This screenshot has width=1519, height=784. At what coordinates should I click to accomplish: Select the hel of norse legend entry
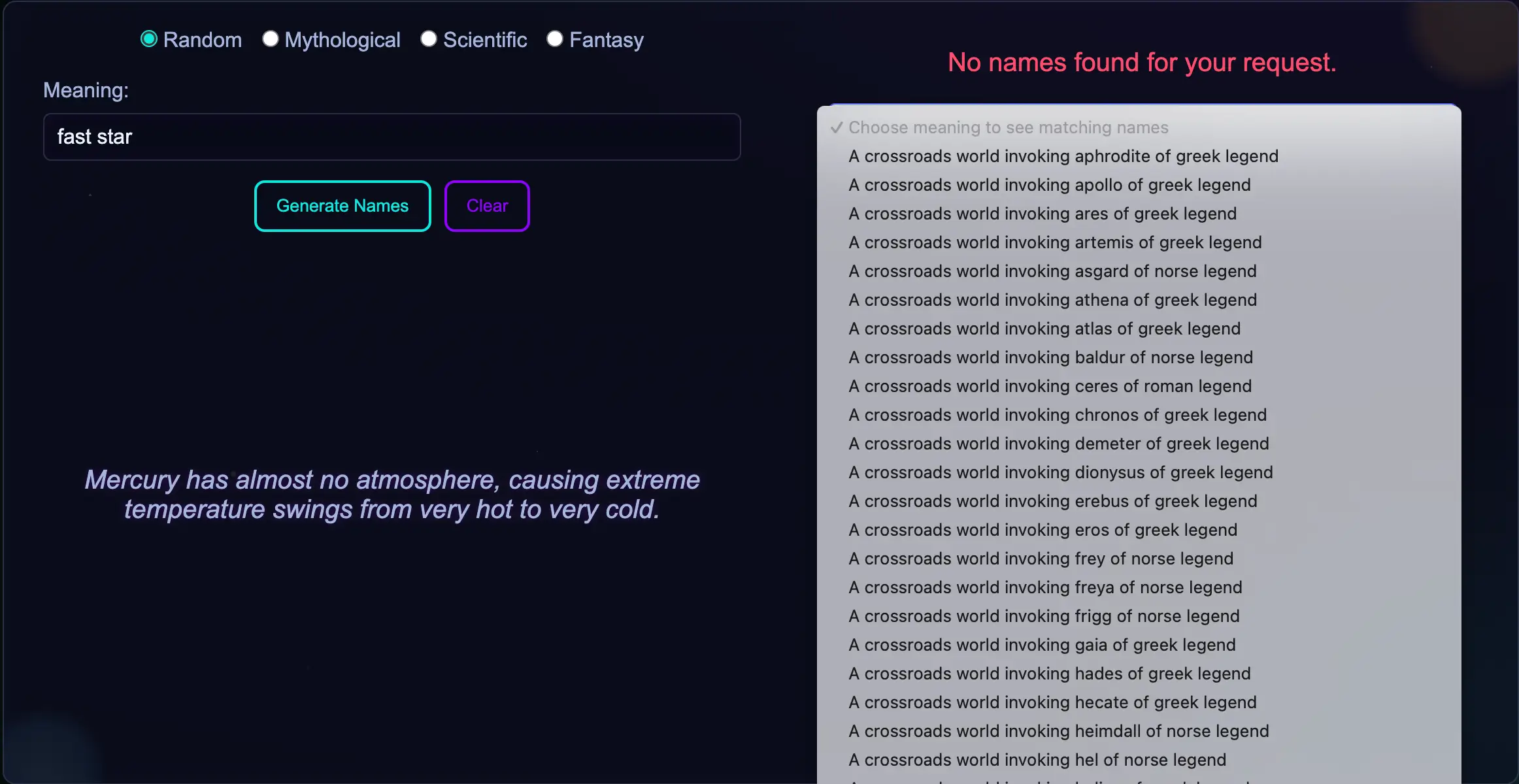coord(1037,760)
